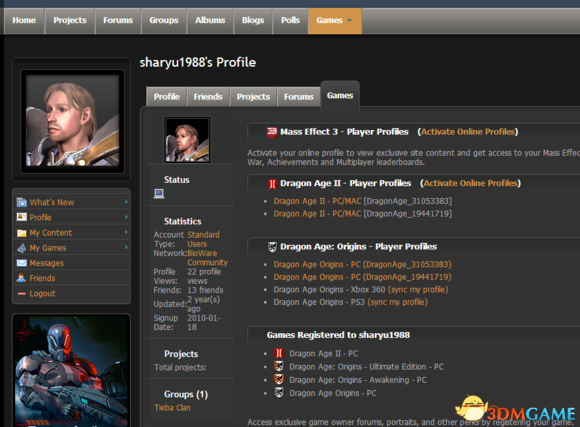
Task: Click the "Dragon Age: Origins - Awakening - PC" entry
Action: pos(358,380)
